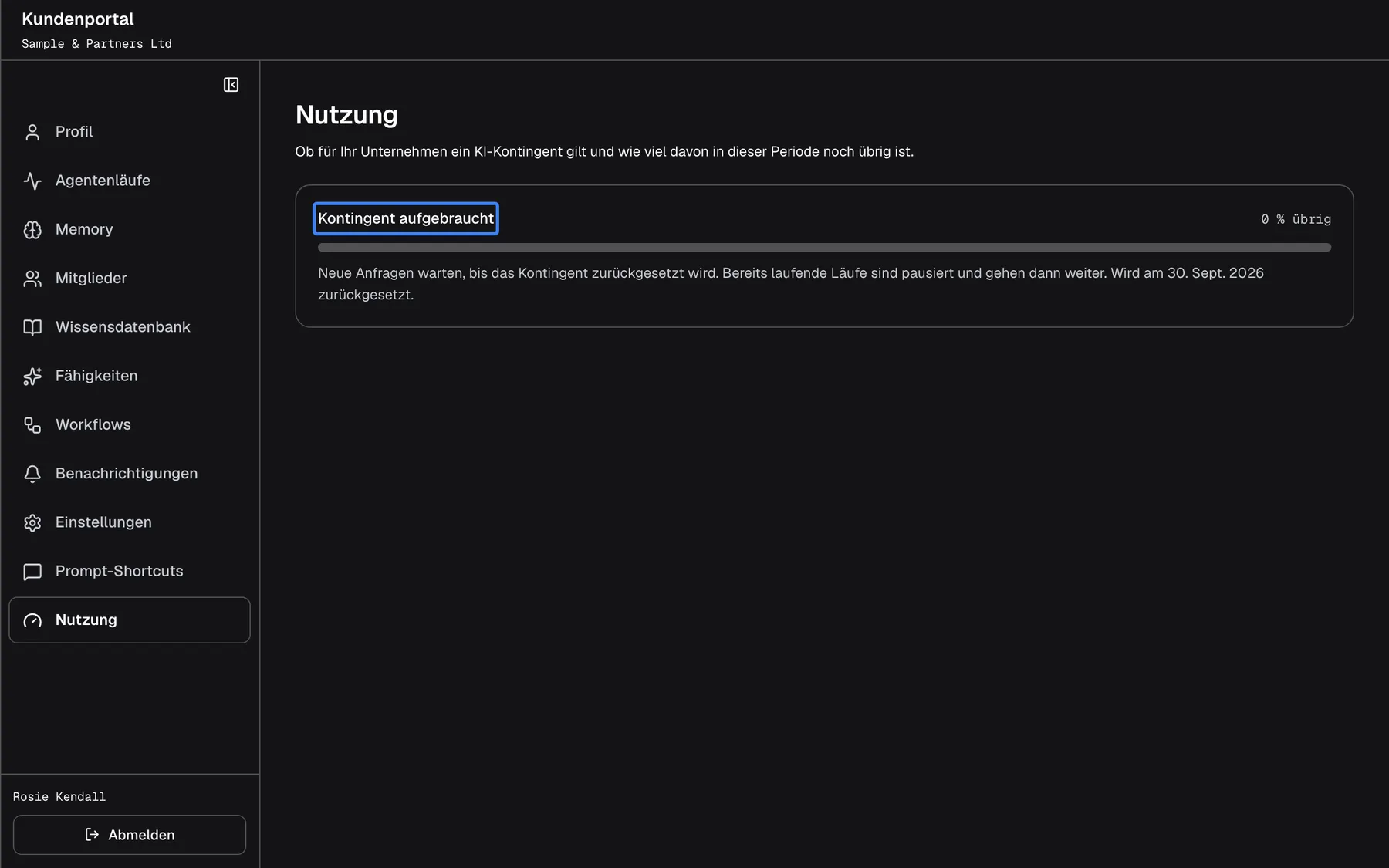Click the 'Rosie Kendall' user name
Image resolution: width=1389 pixels, height=868 pixels.
[x=59, y=797]
